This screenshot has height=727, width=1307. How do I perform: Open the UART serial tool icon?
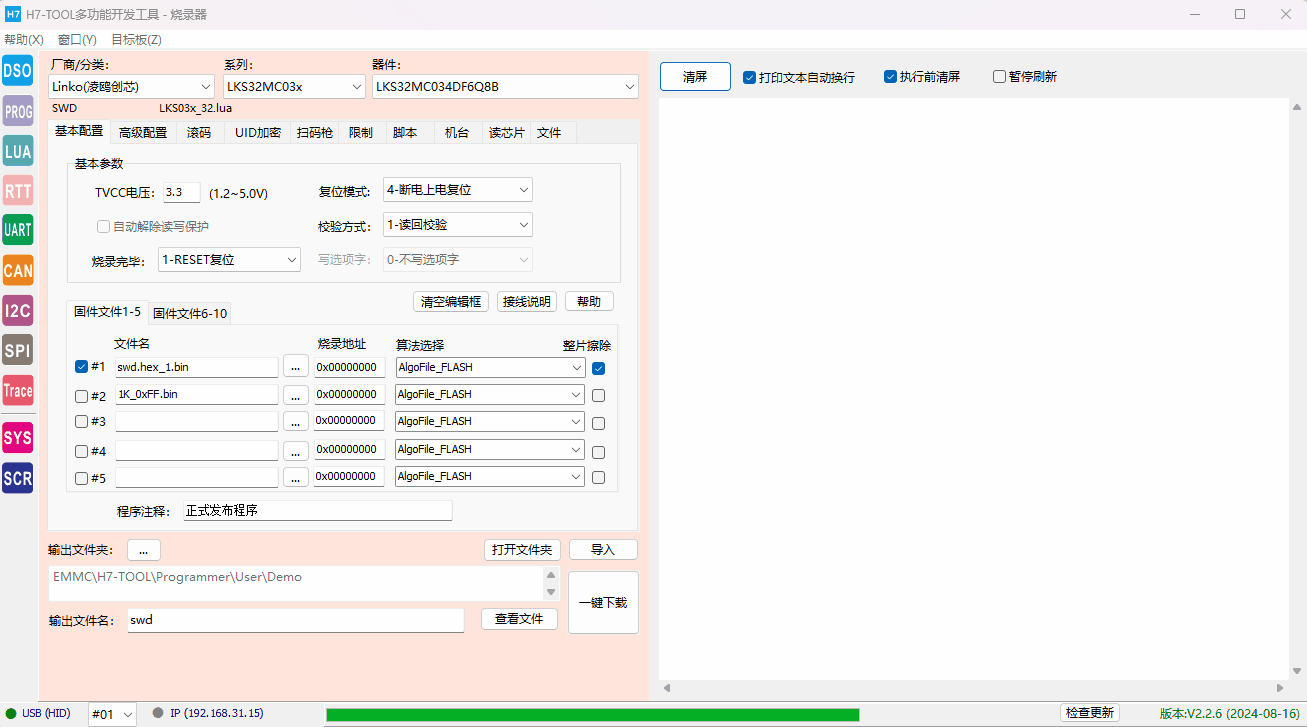coord(18,230)
